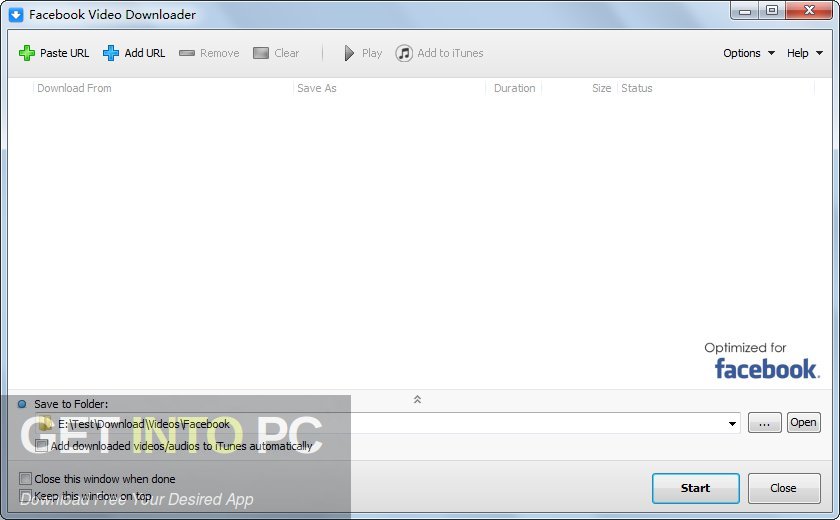840x520 pixels.
Task: Click the Facebook Video Downloader title bar icon
Action: 16,14
